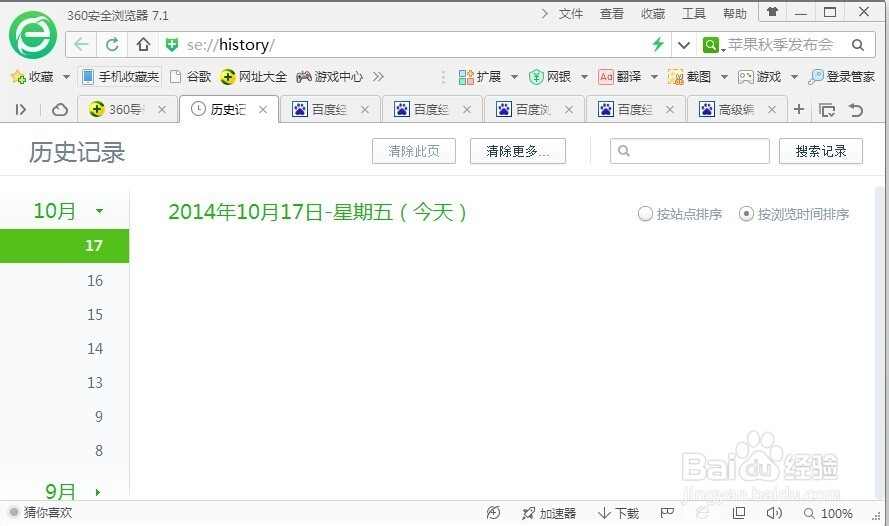Screen dimensions: 889x526
Task: Select day 17 in date list
Action: pyautogui.click(x=65, y=245)
